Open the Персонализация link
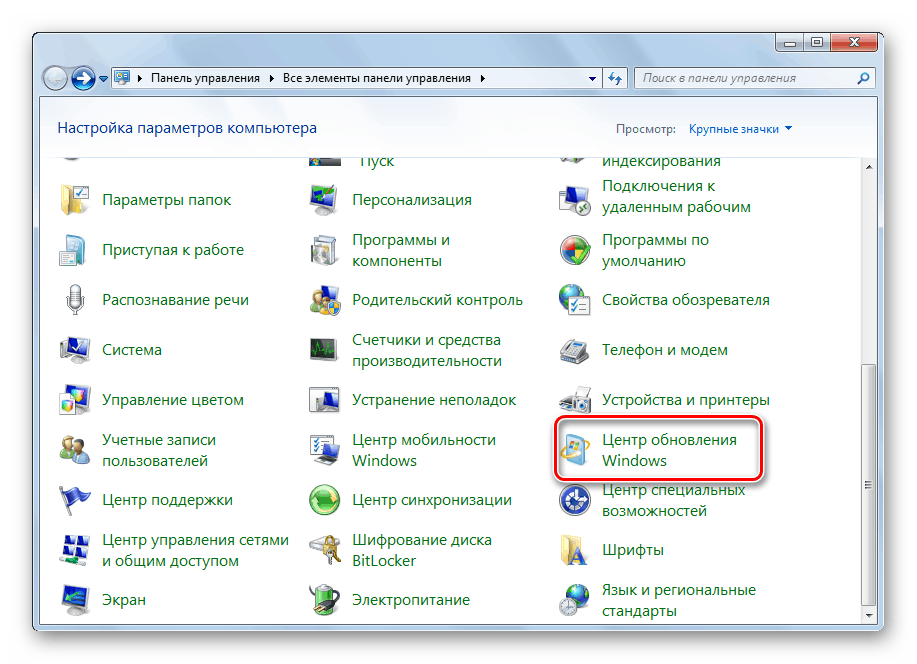Viewport: 917px width, 664px height. click(x=412, y=200)
